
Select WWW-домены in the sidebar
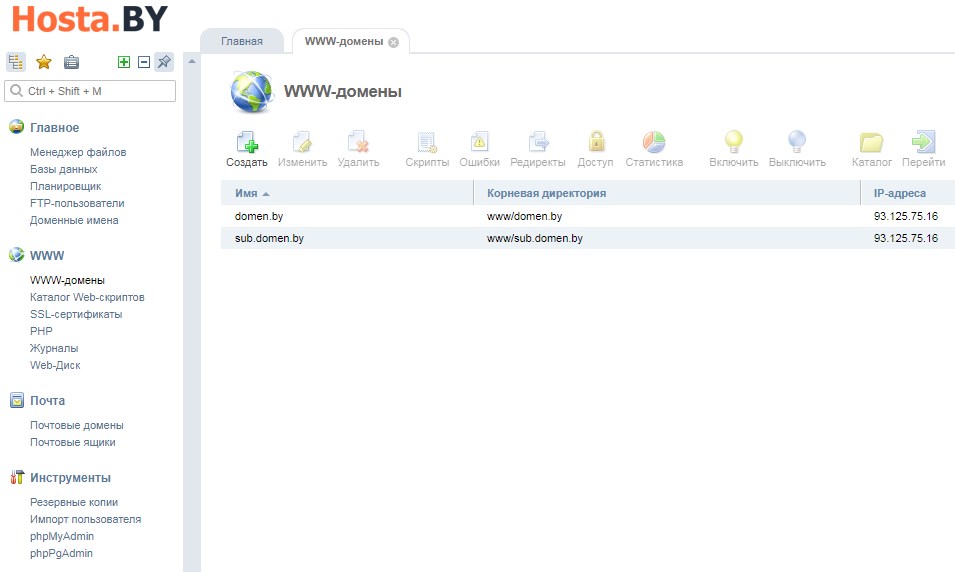click(x=67, y=280)
